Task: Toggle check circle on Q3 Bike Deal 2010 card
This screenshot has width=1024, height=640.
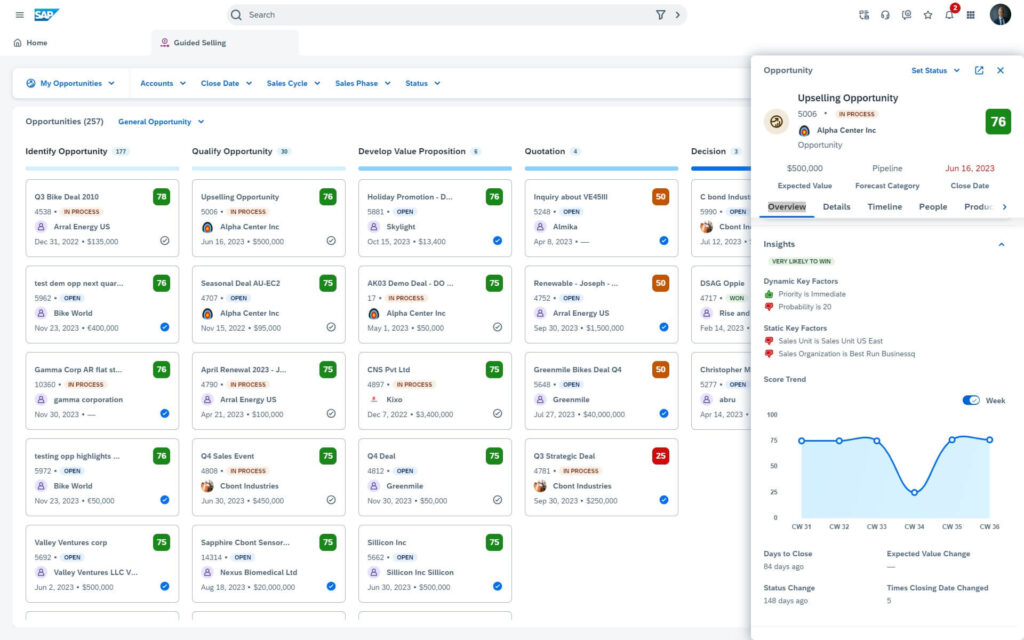Action: coord(165,241)
